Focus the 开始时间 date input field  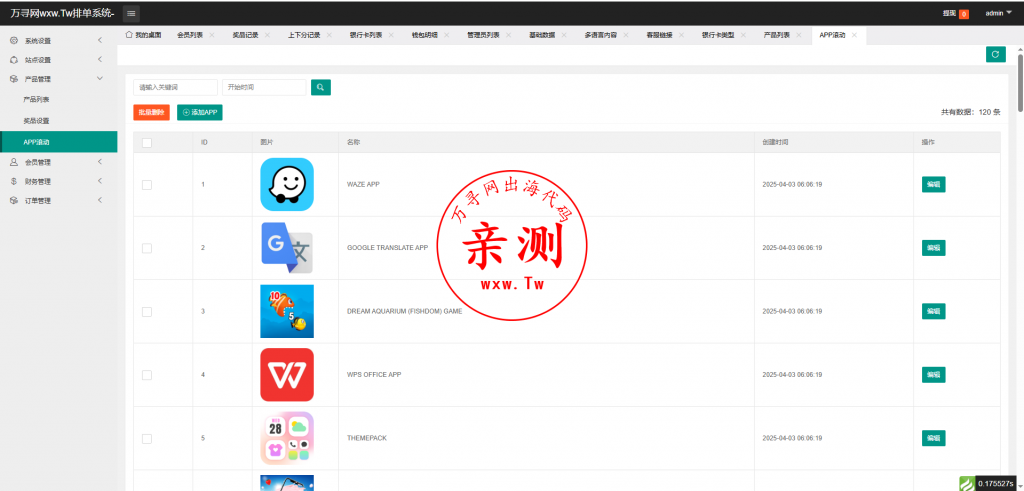click(x=264, y=87)
